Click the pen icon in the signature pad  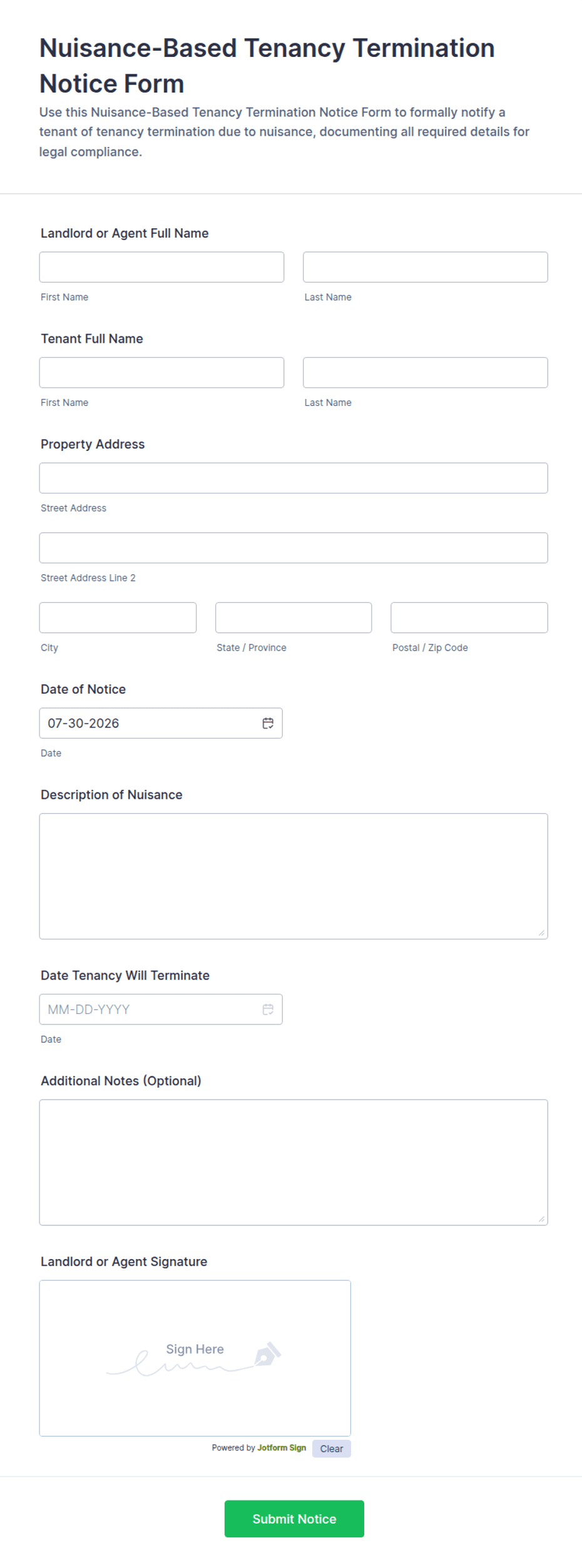coord(268,1354)
